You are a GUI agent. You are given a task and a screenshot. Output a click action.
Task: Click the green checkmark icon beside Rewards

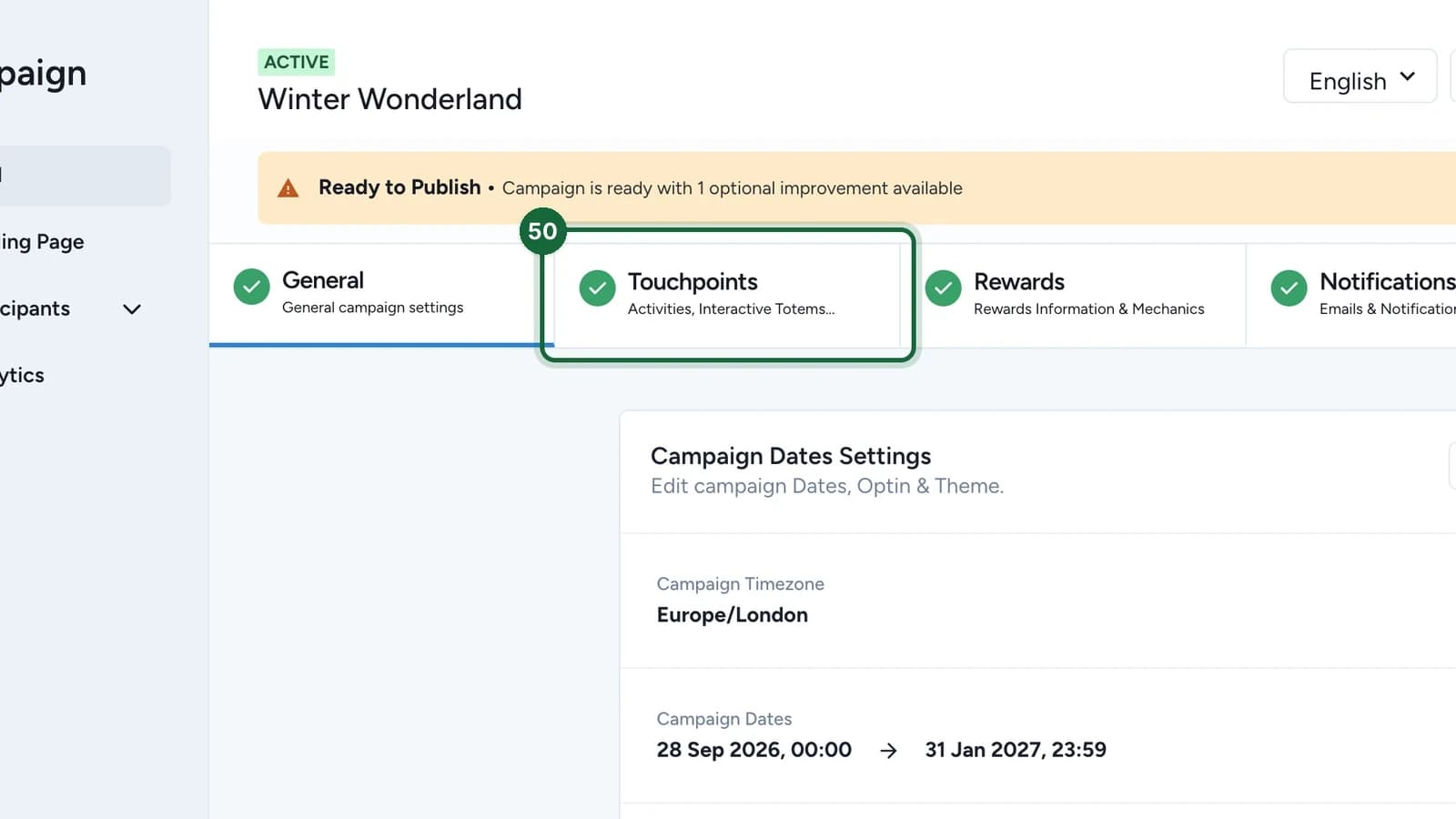click(943, 288)
